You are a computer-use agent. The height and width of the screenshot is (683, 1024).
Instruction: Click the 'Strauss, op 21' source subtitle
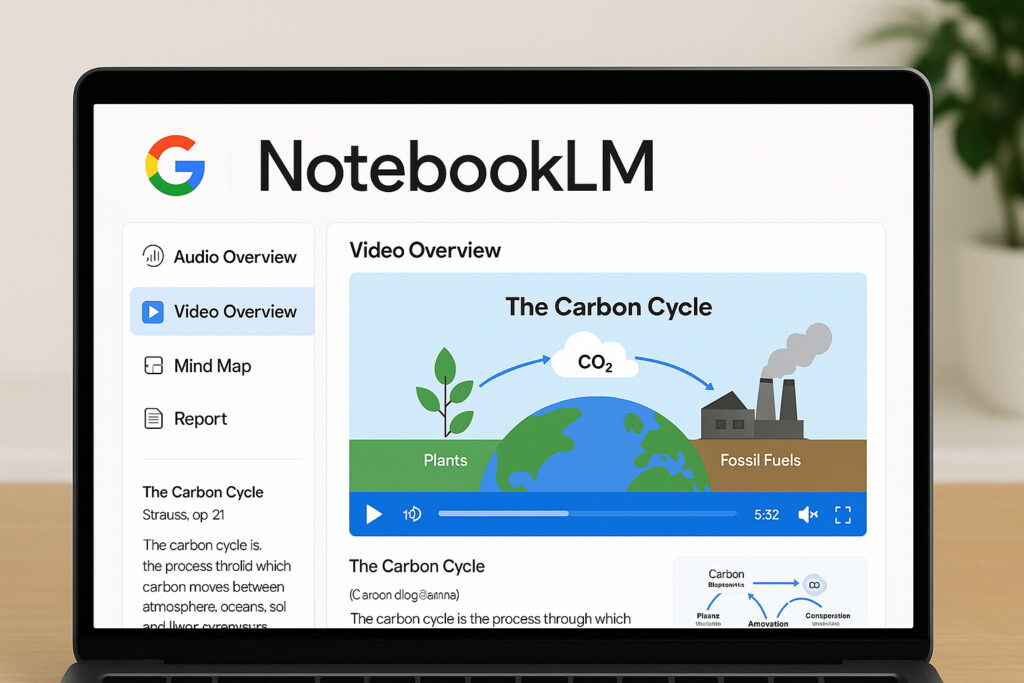click(x=184, y=515)
